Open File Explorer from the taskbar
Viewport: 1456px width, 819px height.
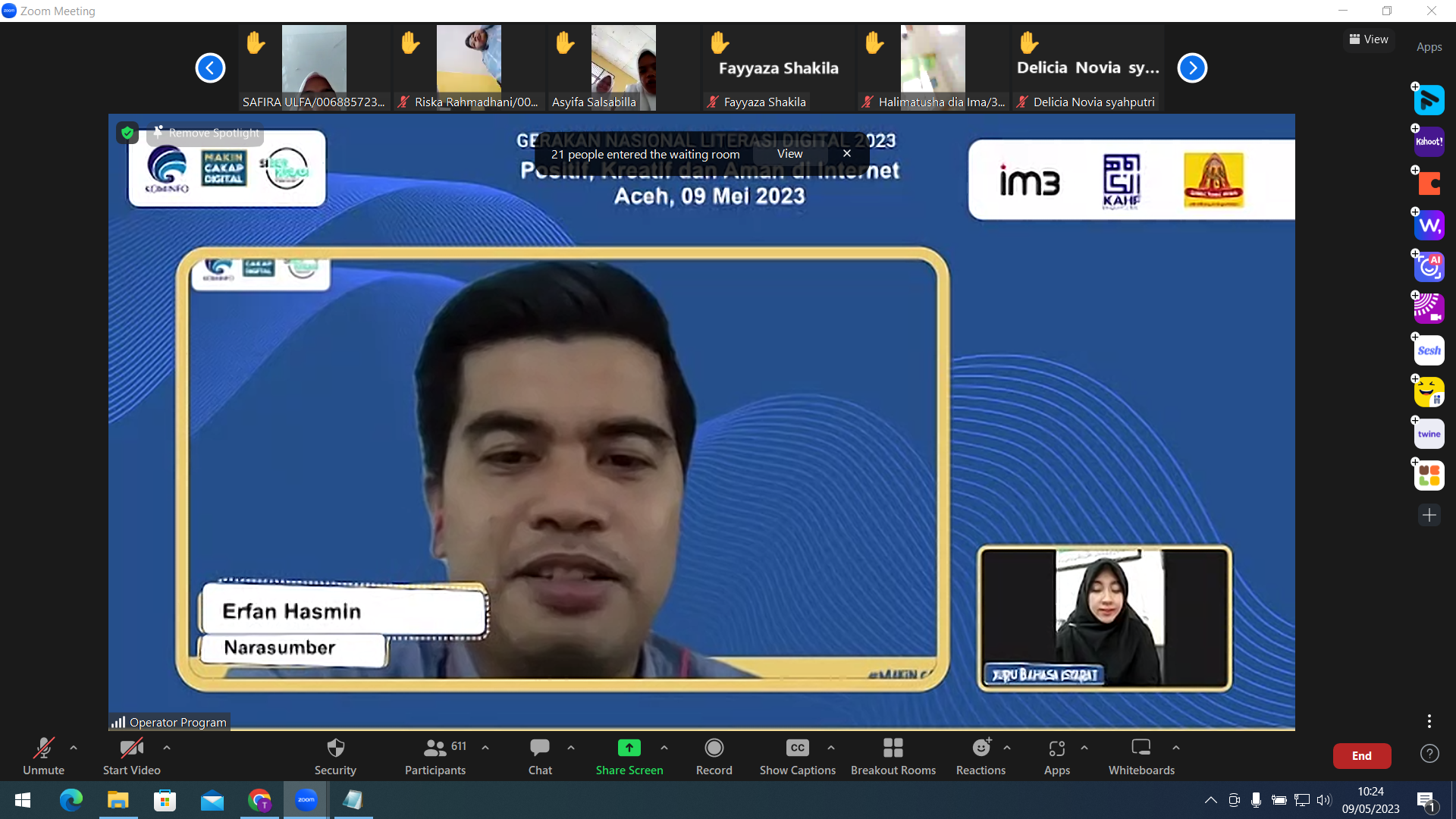(118, 800)
